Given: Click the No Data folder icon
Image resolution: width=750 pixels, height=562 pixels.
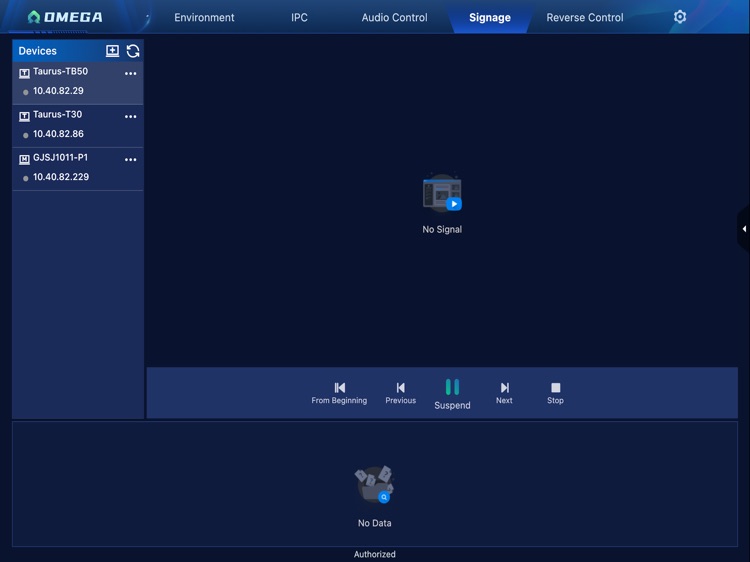Looking at the screenshot, I should pyautogui.click(x=375, y=485).
